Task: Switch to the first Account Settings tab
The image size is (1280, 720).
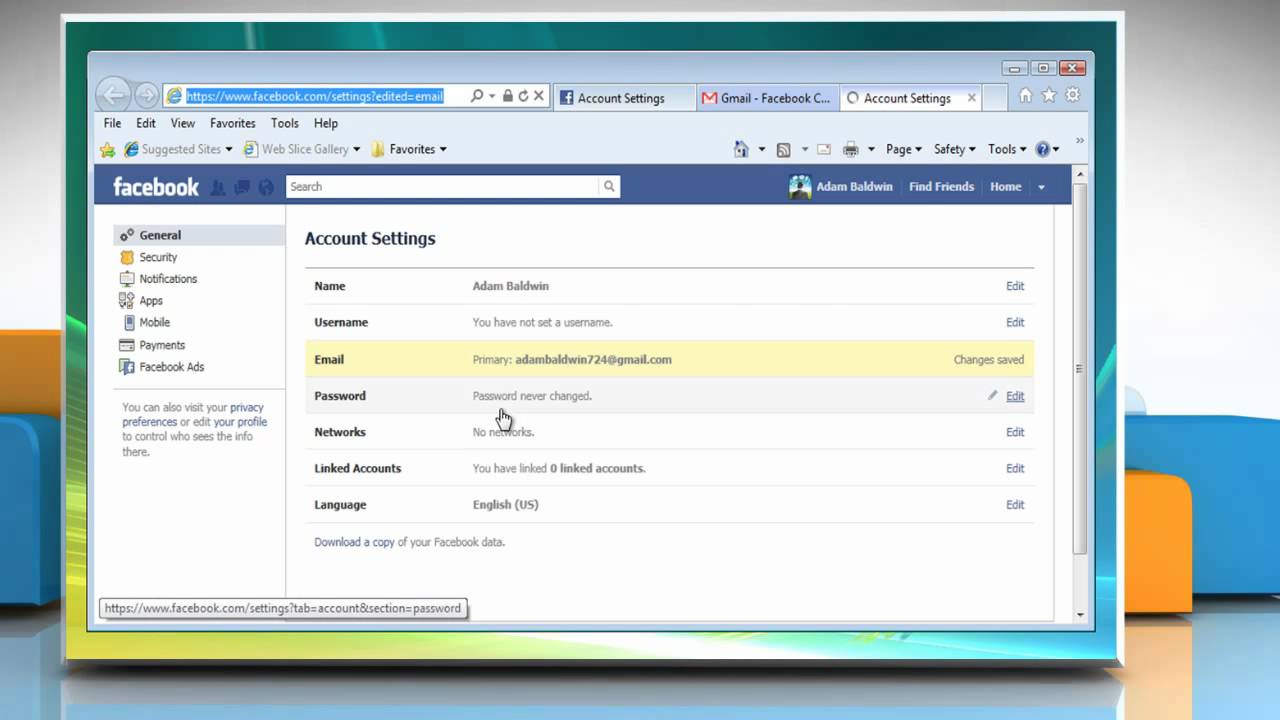Action: (x=624, y=98)
